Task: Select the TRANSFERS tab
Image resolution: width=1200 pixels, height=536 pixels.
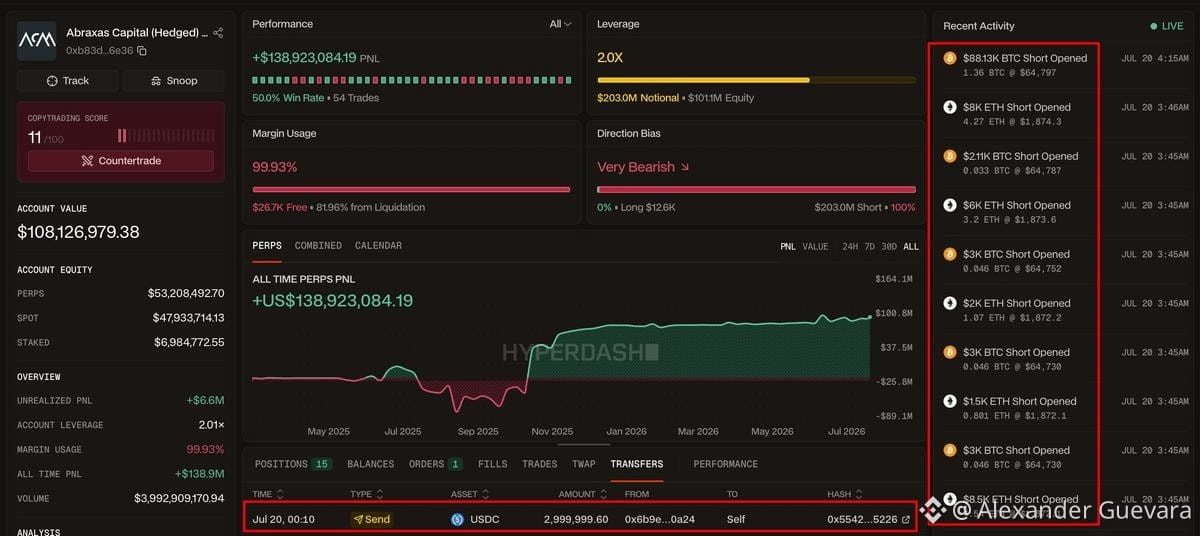Action: pos(637,464)
